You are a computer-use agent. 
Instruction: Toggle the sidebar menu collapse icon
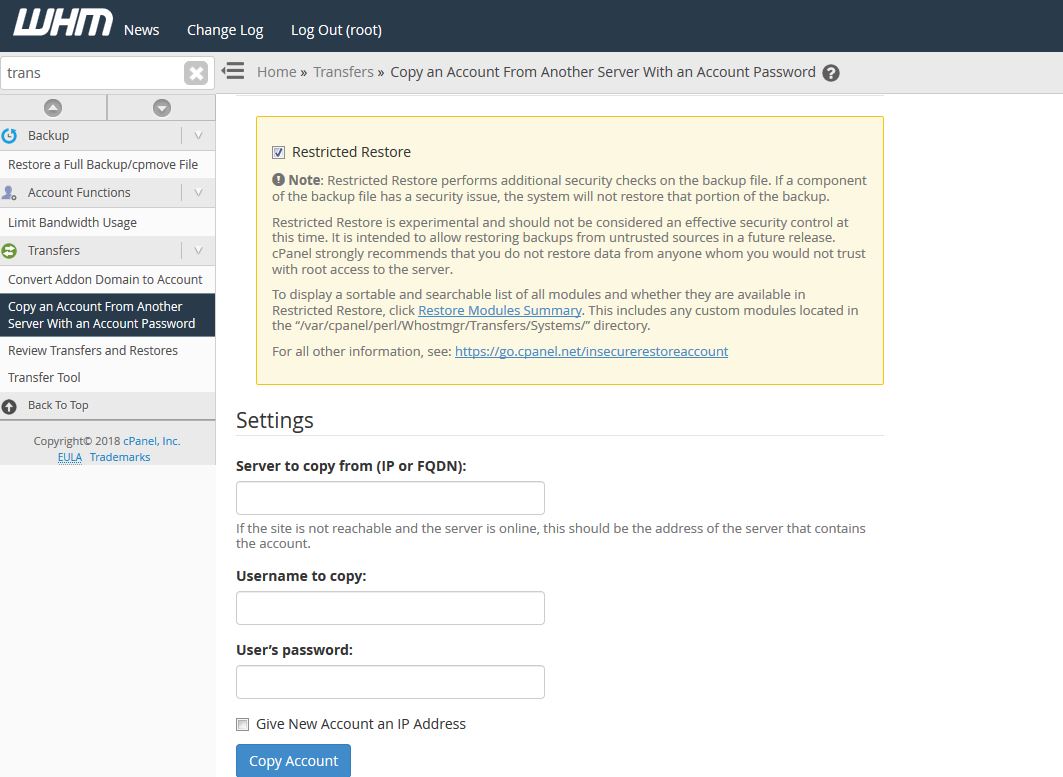[233, 71]
